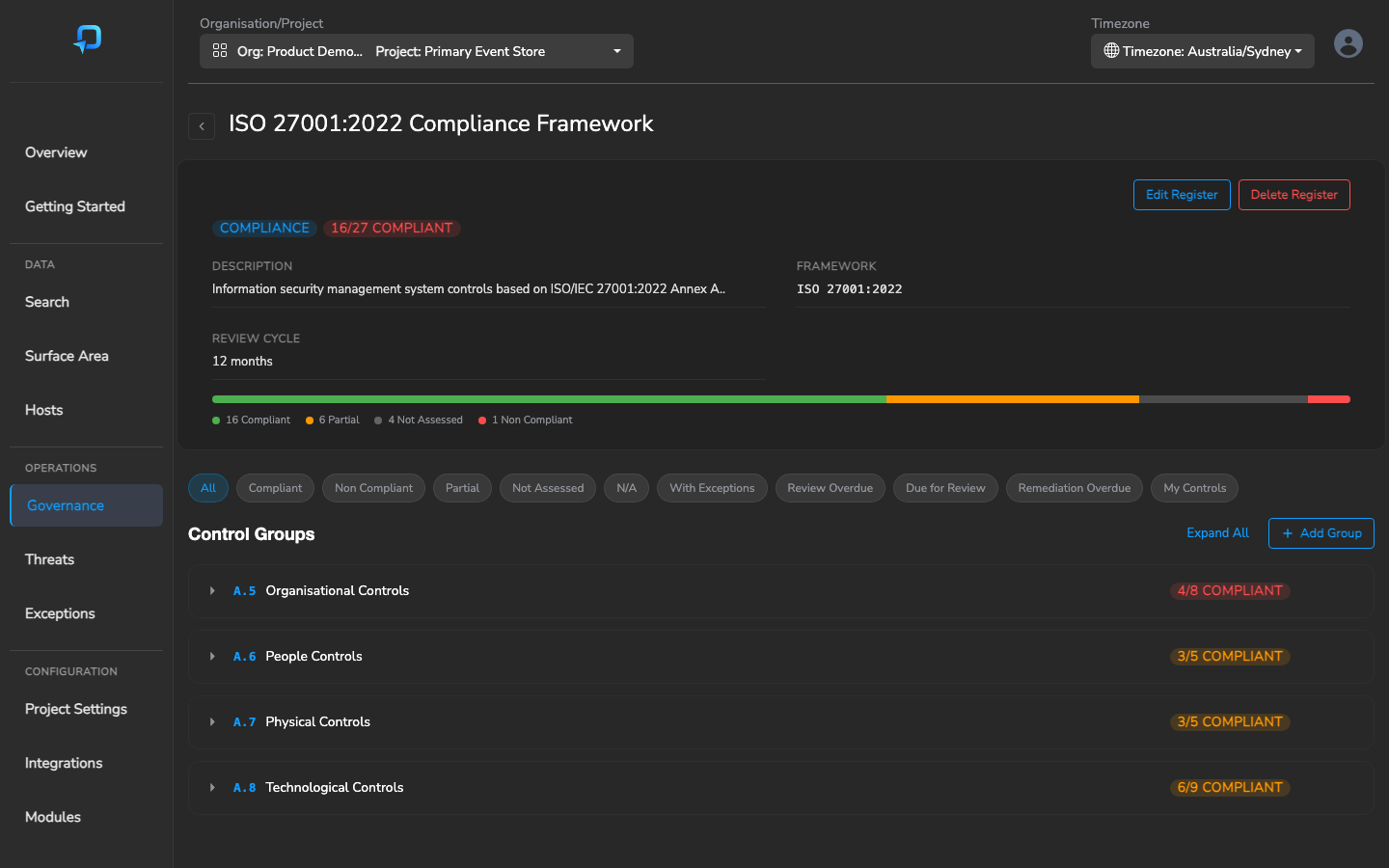Select Governance in the sidebar
Image resolution: width=1389 pixels, height=868 pixels.
(86, 505)
